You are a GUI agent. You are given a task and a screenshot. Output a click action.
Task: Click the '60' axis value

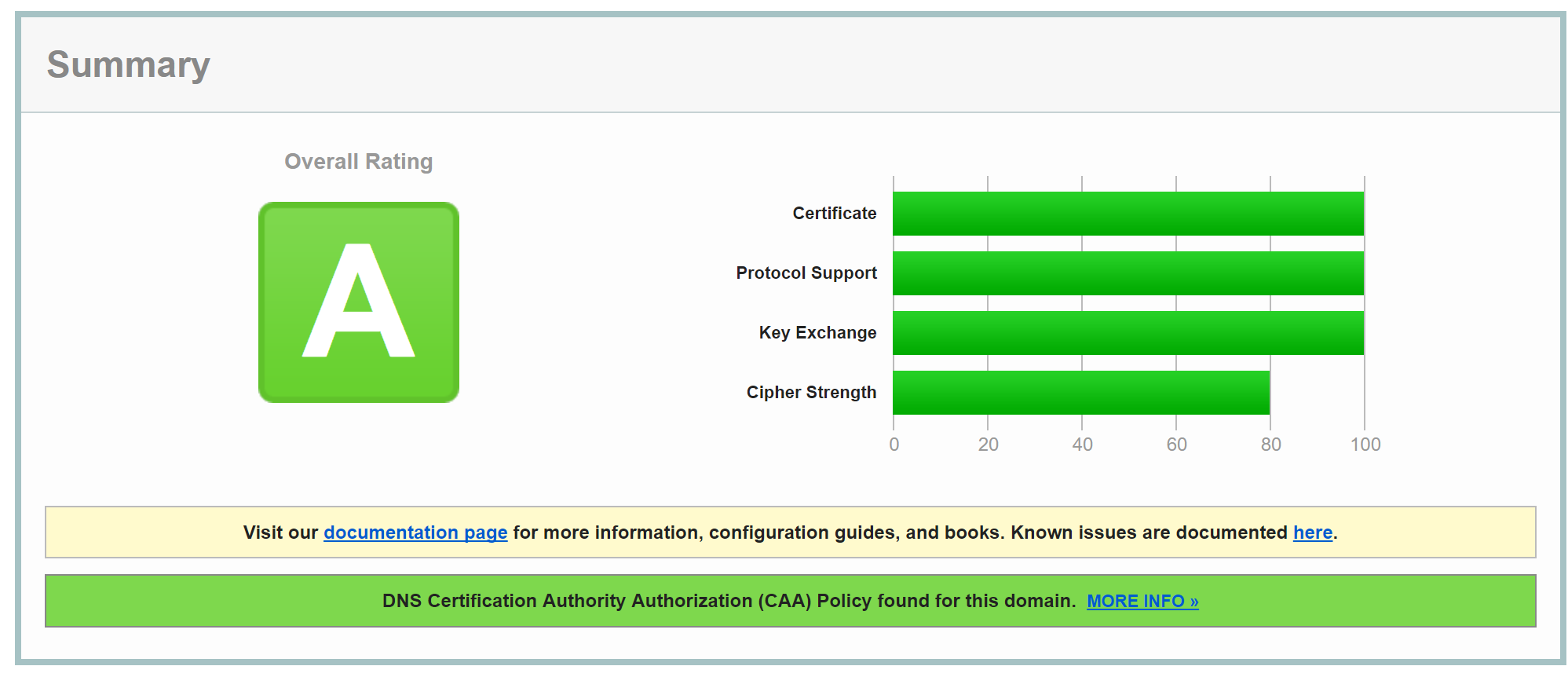pyautogui.click(x=1177, y=445)
